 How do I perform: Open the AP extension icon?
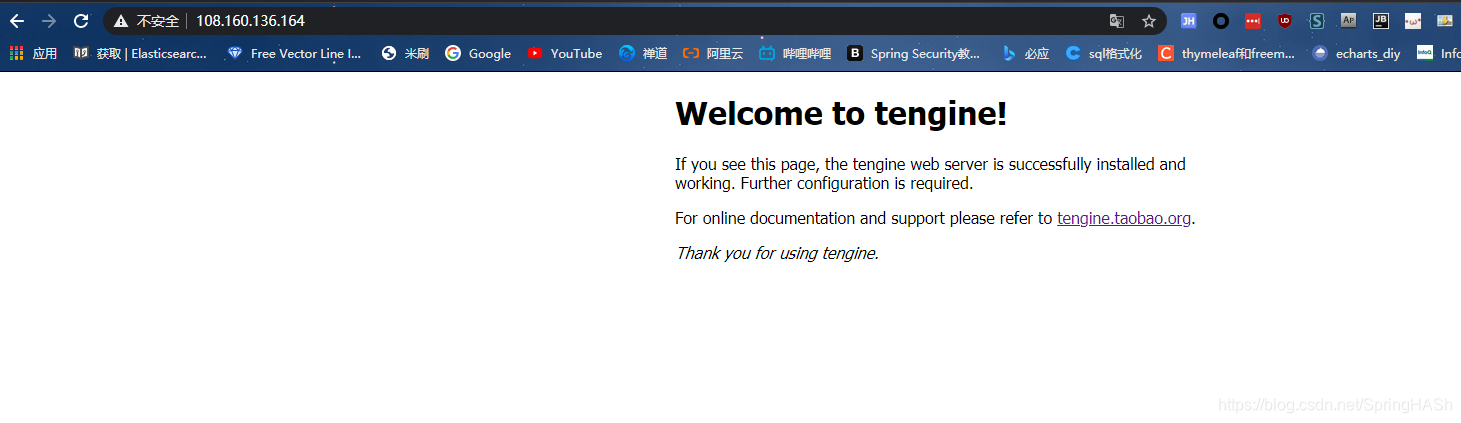click(1349, 21)
